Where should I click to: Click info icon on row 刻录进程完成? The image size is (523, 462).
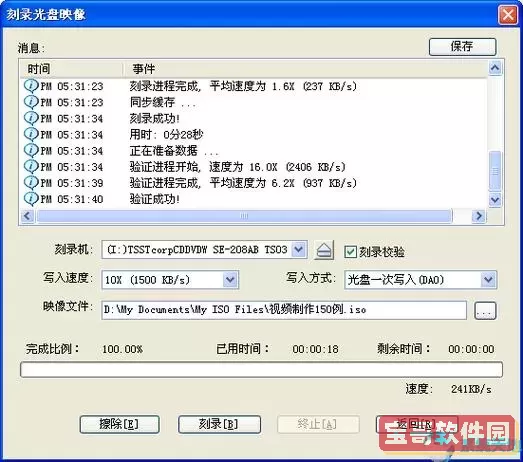coord(31,86)
